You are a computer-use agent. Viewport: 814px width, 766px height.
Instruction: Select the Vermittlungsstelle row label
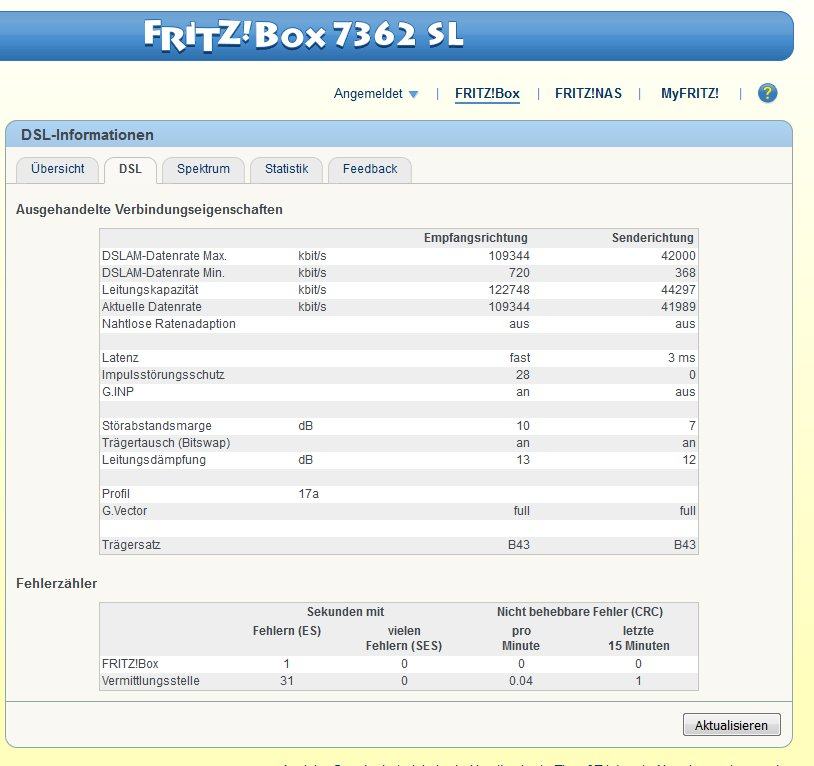[151, 681]
